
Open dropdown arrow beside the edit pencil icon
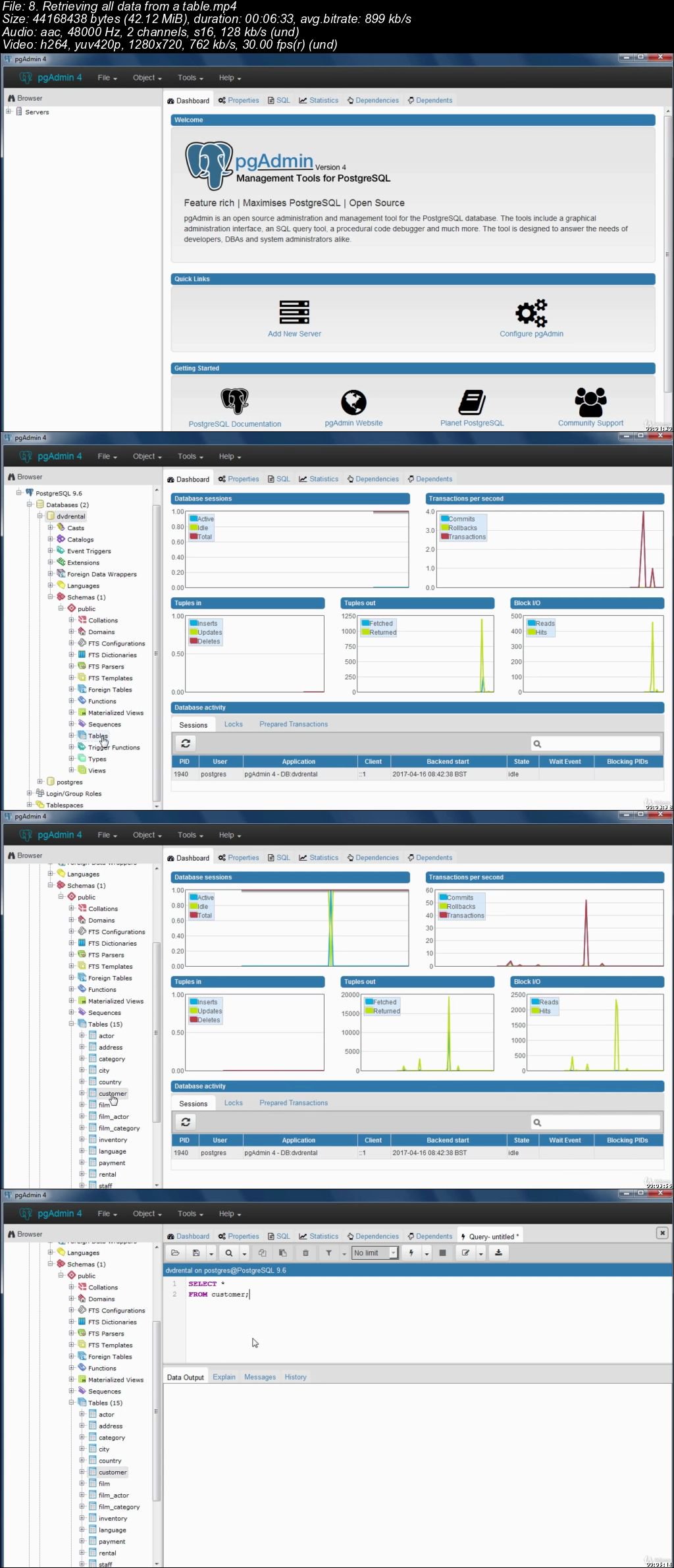(x=481, y=1253)
